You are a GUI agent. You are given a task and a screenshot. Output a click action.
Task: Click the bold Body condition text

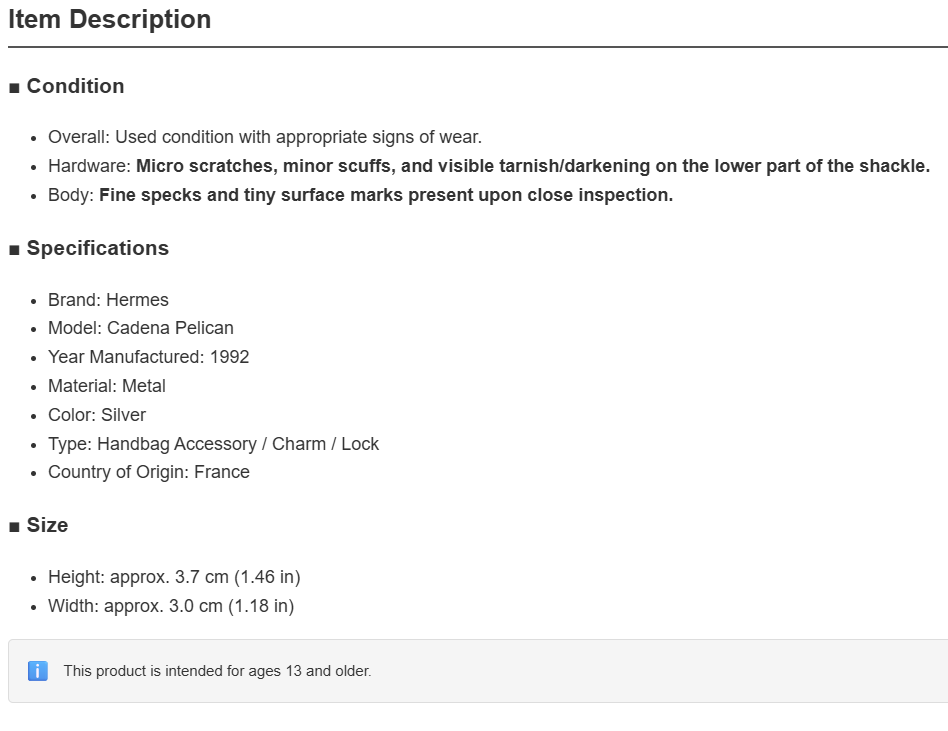386,195
